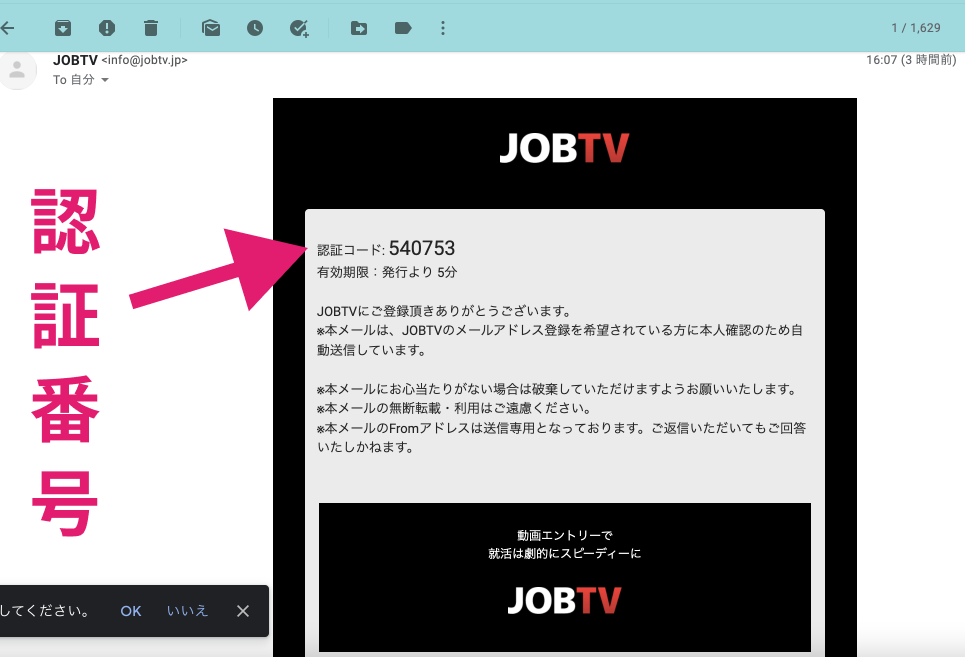Click the sender name JOBTV
The image size is (965, 657).
[x=75, y=60]
